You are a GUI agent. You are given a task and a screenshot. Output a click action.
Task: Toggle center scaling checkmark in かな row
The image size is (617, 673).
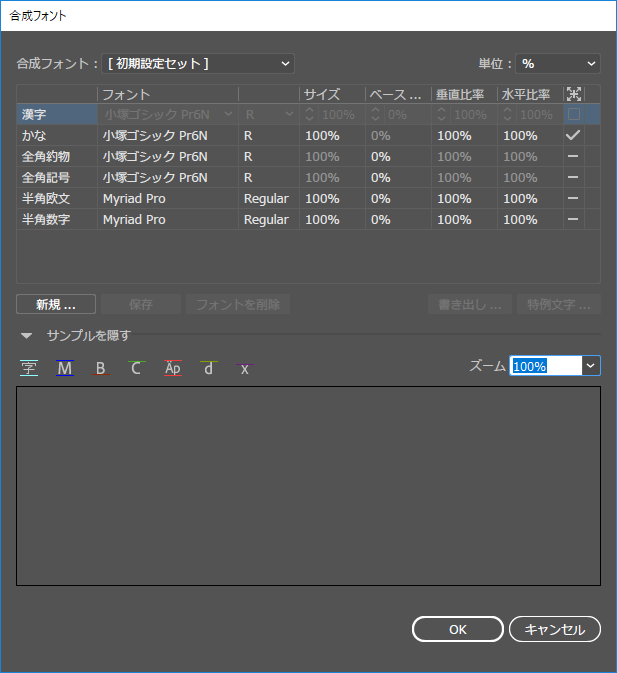pos(573,135)
